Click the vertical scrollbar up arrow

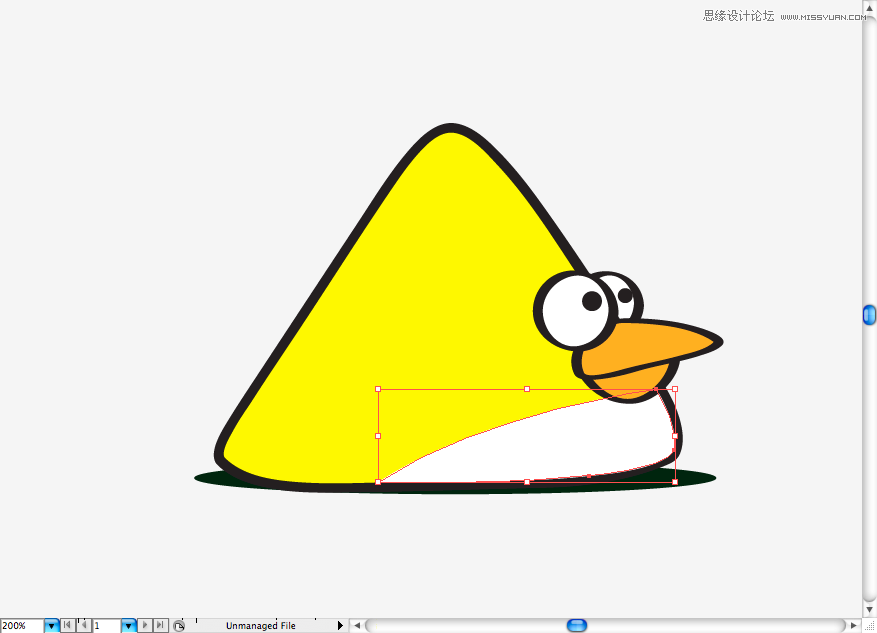pyautogui.click(x=869, y=8)
